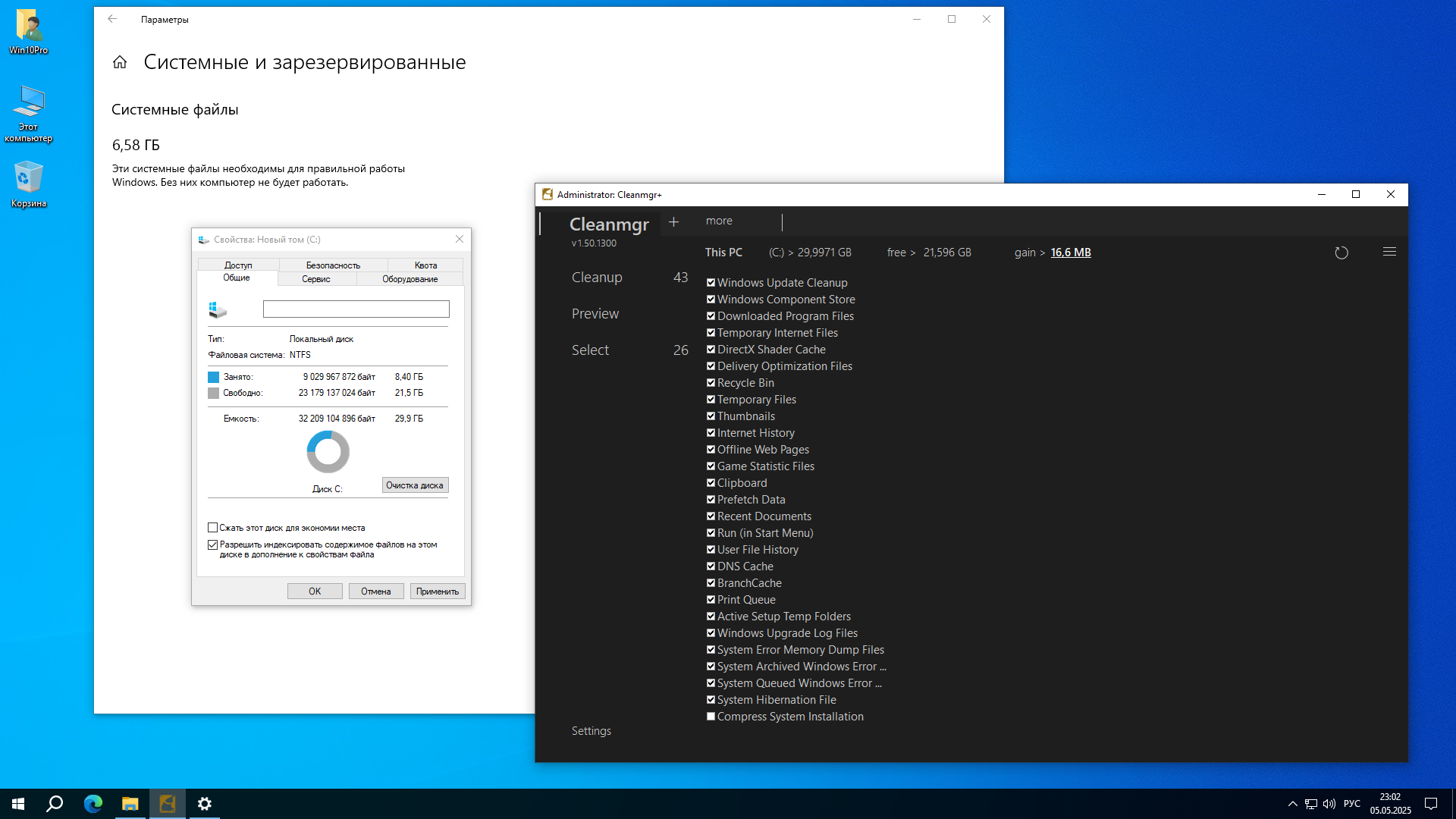The width and height of the screenshot is (1456, 819).
Task: Switch to the Сервис tab
Action: (316, 279)
